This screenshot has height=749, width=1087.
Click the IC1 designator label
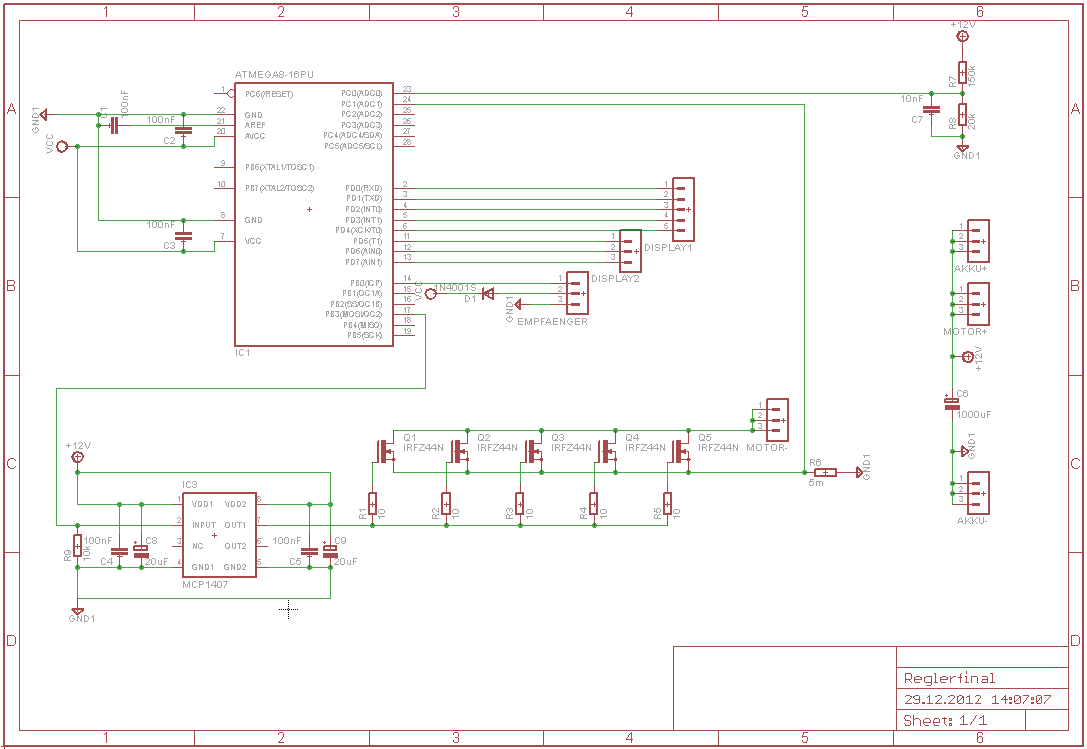242,352
